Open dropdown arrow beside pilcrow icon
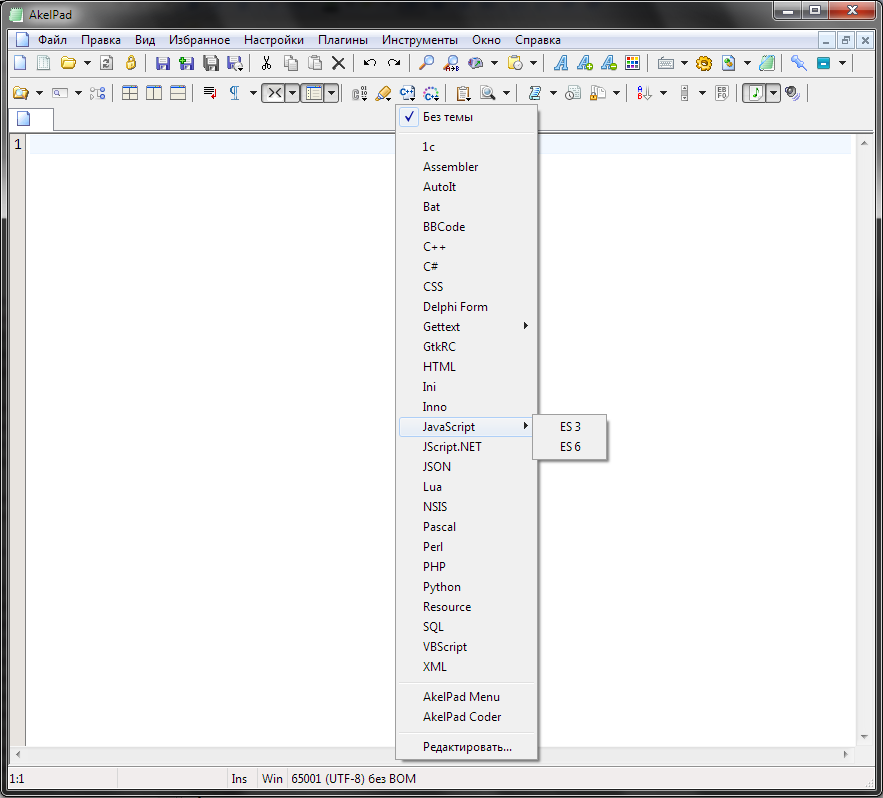The width and height of the screenshot is (883, 798). click(253, 93)
